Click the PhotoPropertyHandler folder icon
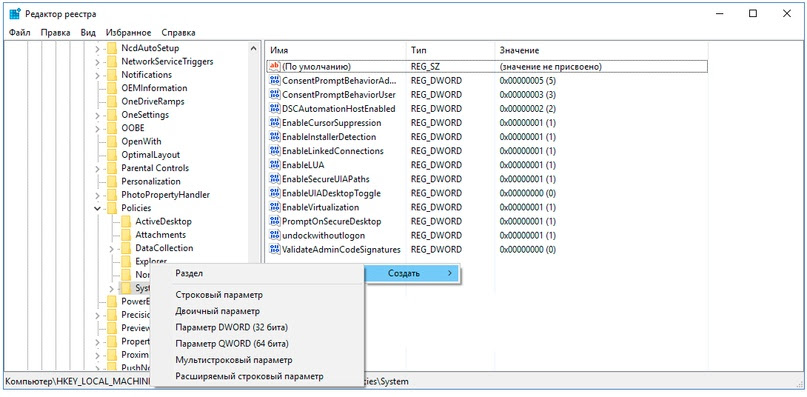807x397 pixels. pos(112,195)
